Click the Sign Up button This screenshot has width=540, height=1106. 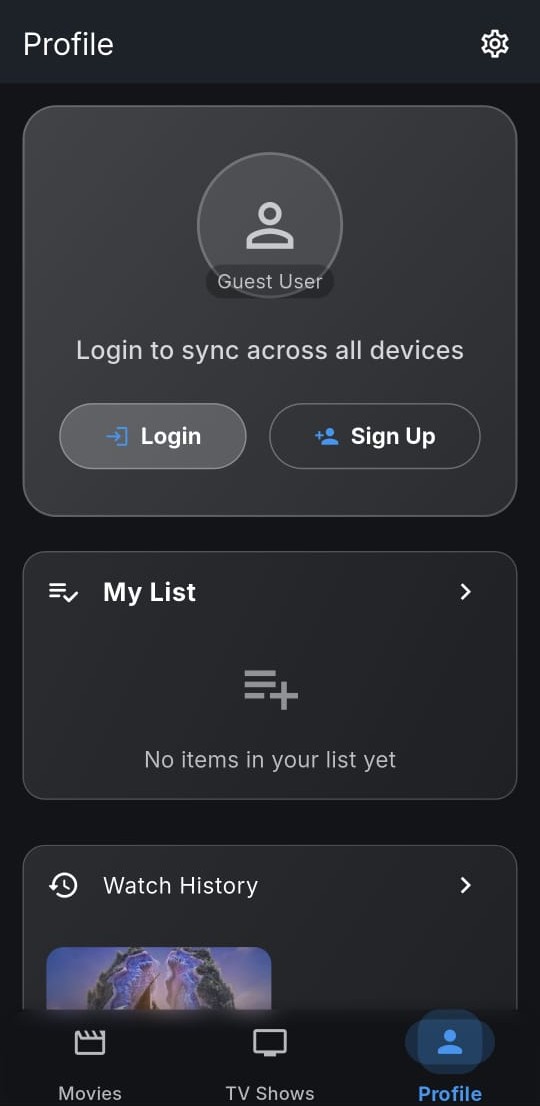[x=375, y=436]
